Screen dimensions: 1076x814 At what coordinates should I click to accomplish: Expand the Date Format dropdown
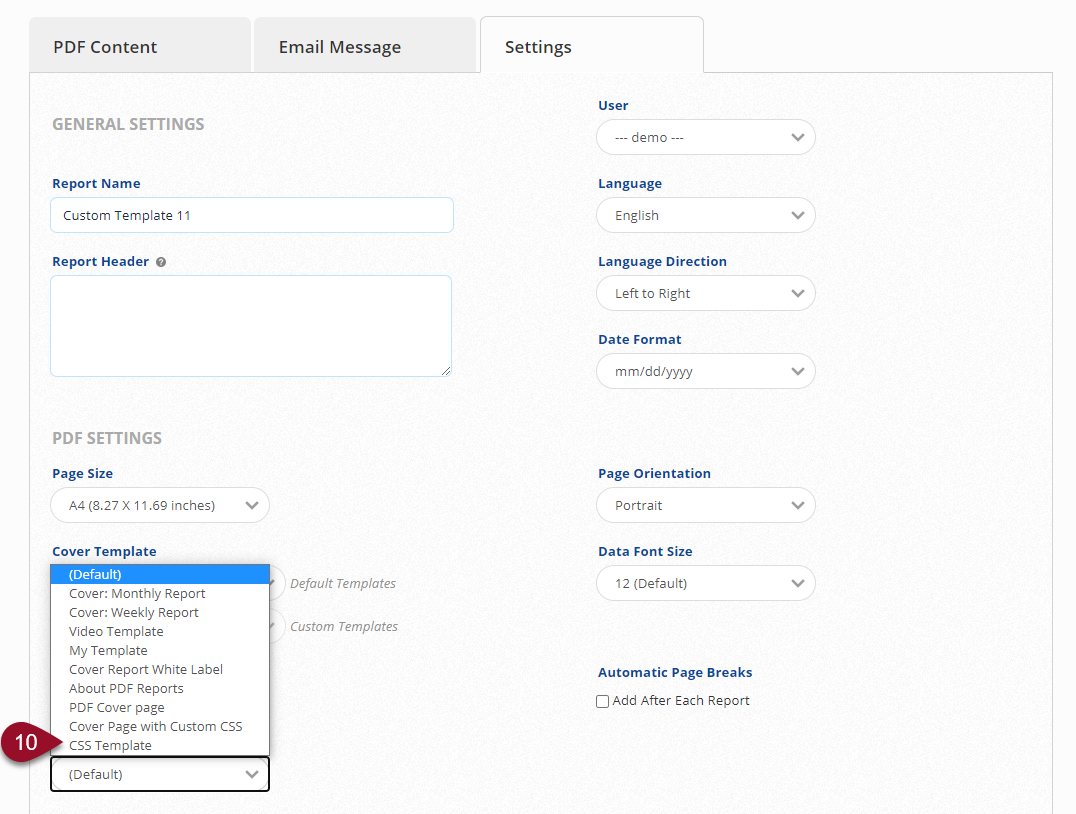click(x=705, y=371)
